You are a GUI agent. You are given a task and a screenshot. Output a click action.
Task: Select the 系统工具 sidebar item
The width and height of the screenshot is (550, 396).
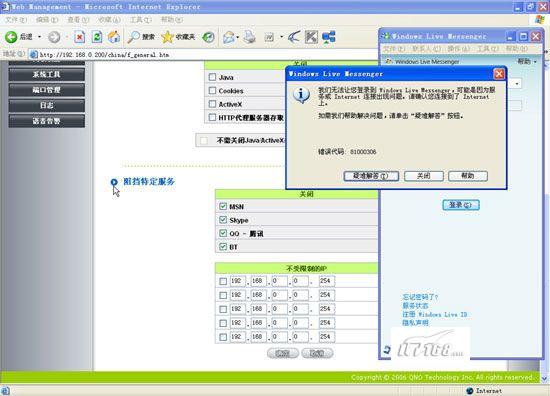pyautogui.click(x=47, y=74)
